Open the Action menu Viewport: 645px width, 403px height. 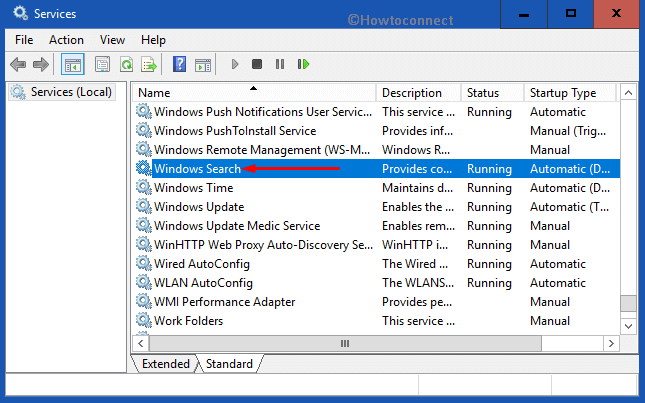point(66,40)
